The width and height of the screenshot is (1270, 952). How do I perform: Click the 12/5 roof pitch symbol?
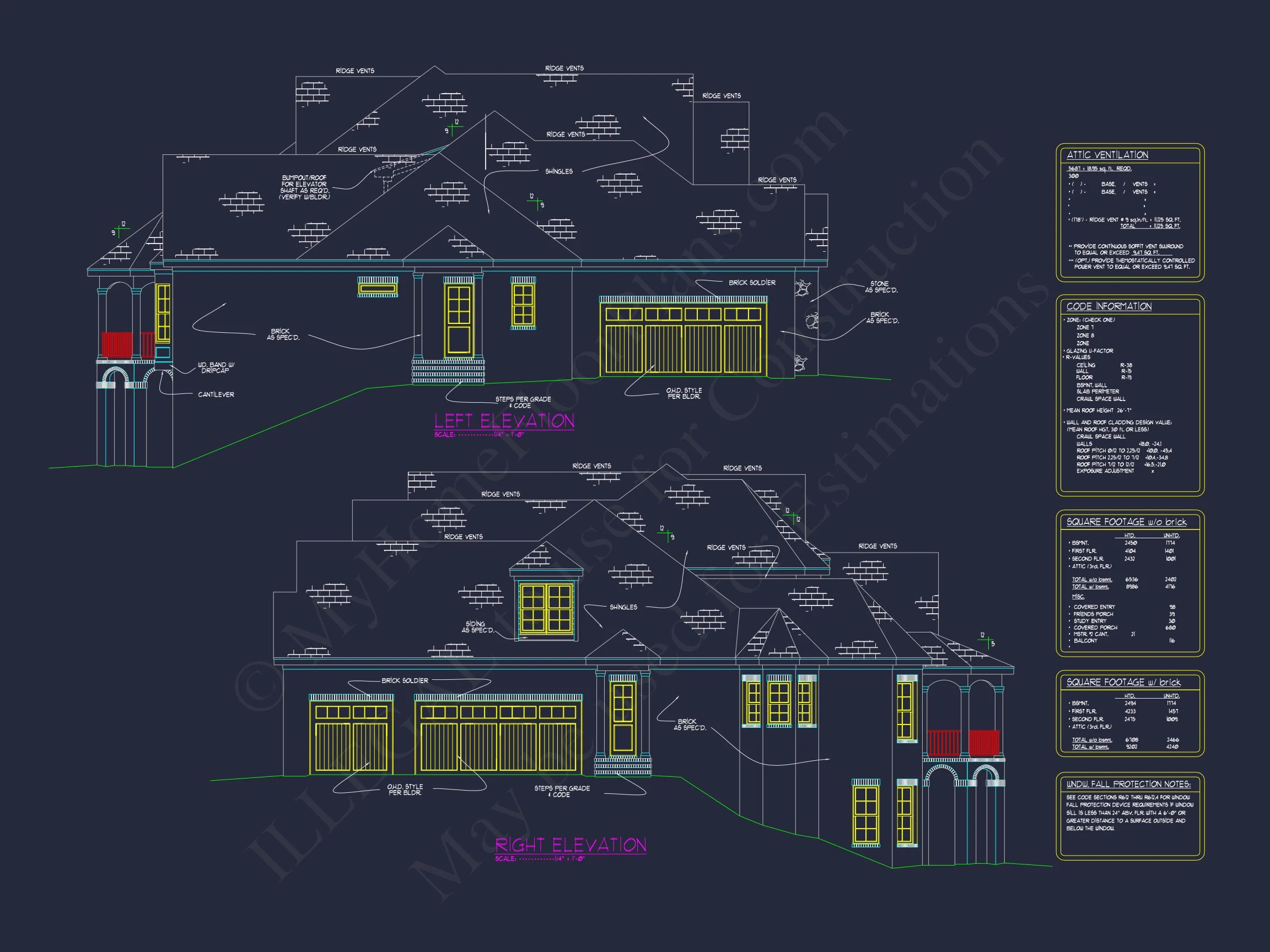point(988,640)
